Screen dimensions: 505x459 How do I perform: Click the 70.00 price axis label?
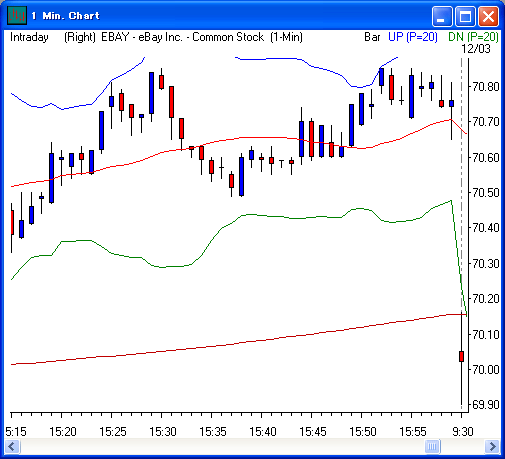(x=486, y=369)
